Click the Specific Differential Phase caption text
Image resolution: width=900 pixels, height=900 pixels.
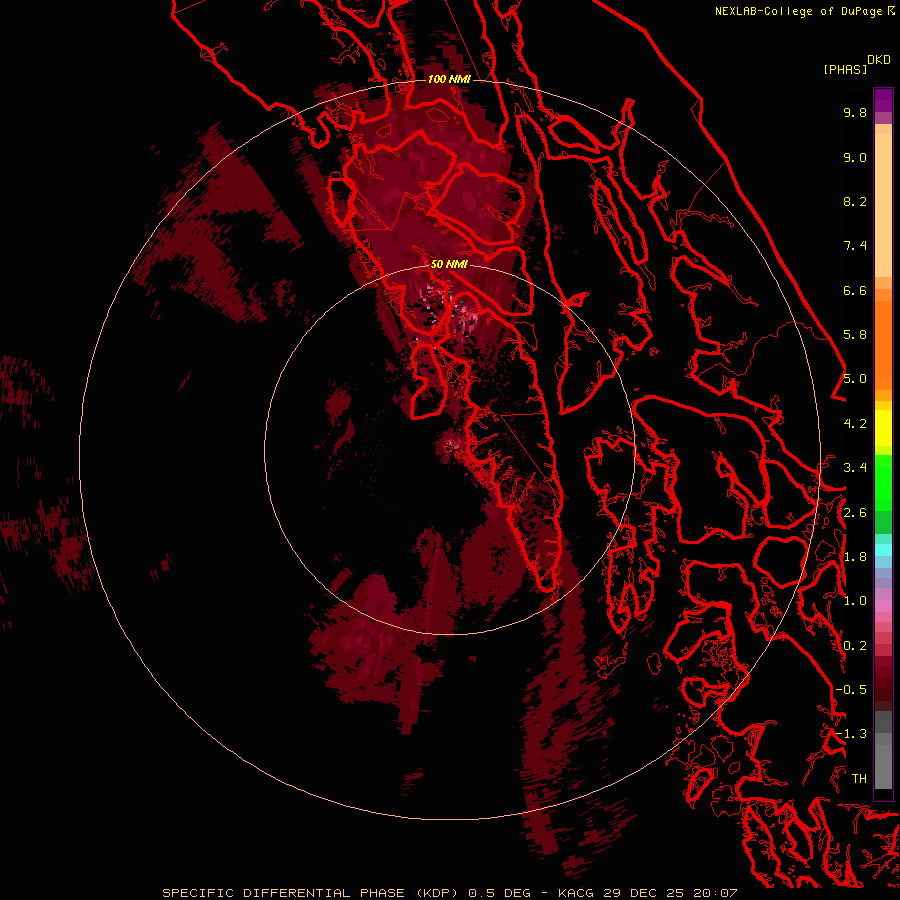[x=449, y=893]
